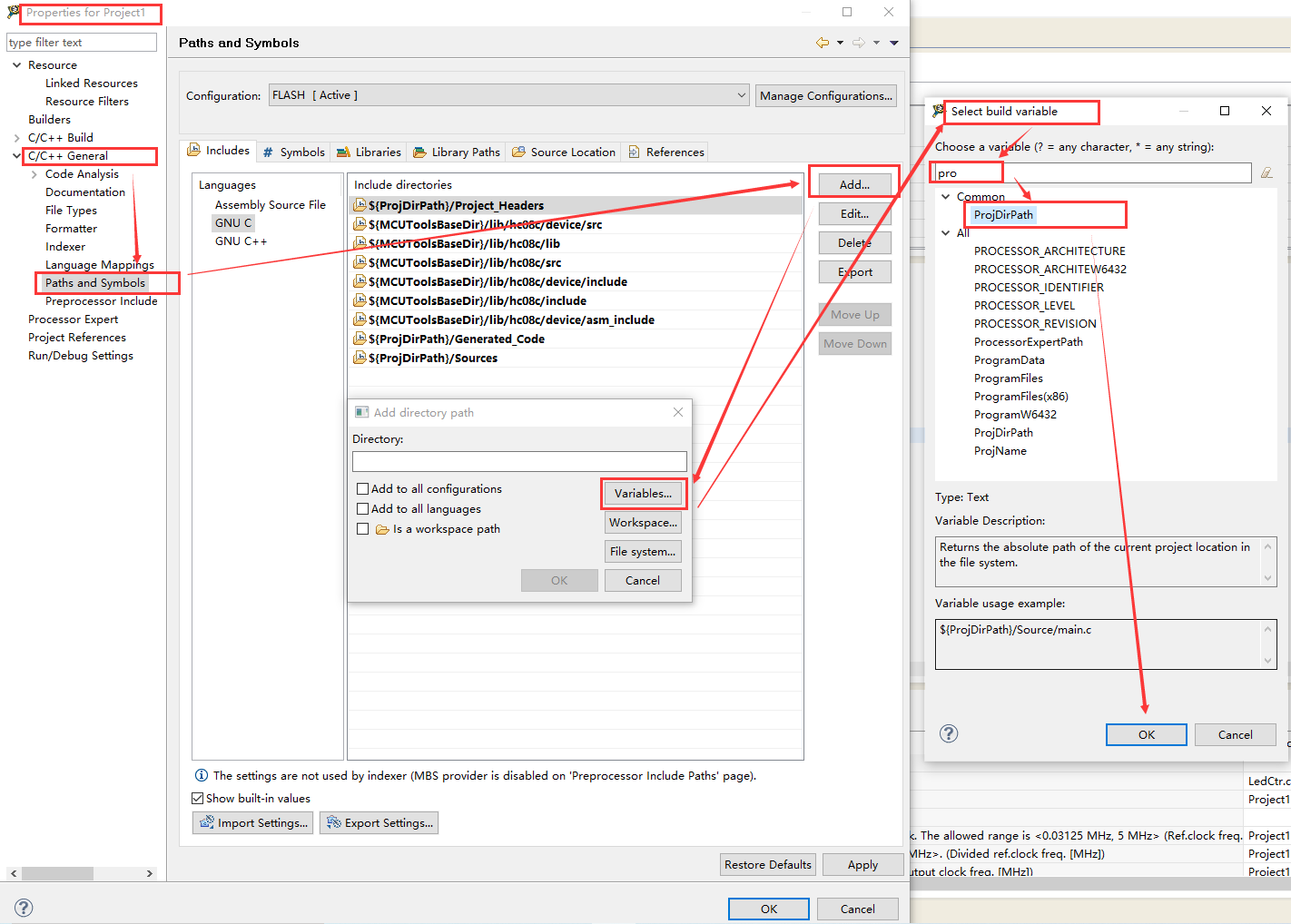Click the variable filter field containing pro

[1093, 172]
